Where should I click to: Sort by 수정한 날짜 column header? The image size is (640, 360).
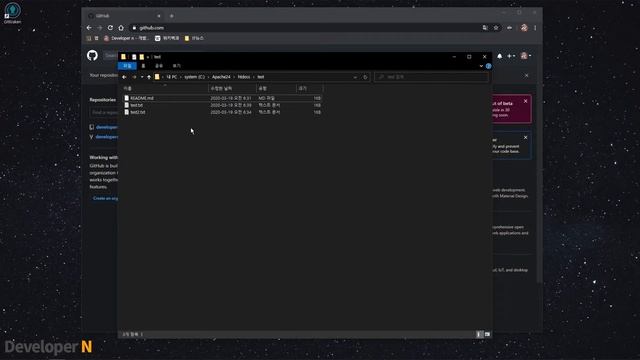tap(232, 88)
